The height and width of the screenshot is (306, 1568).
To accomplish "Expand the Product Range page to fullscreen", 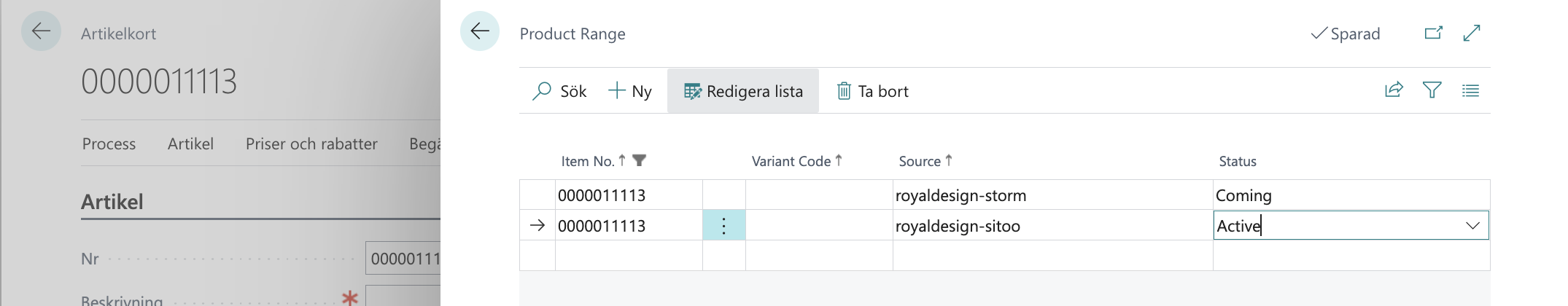I will (x=1472, y=33).
